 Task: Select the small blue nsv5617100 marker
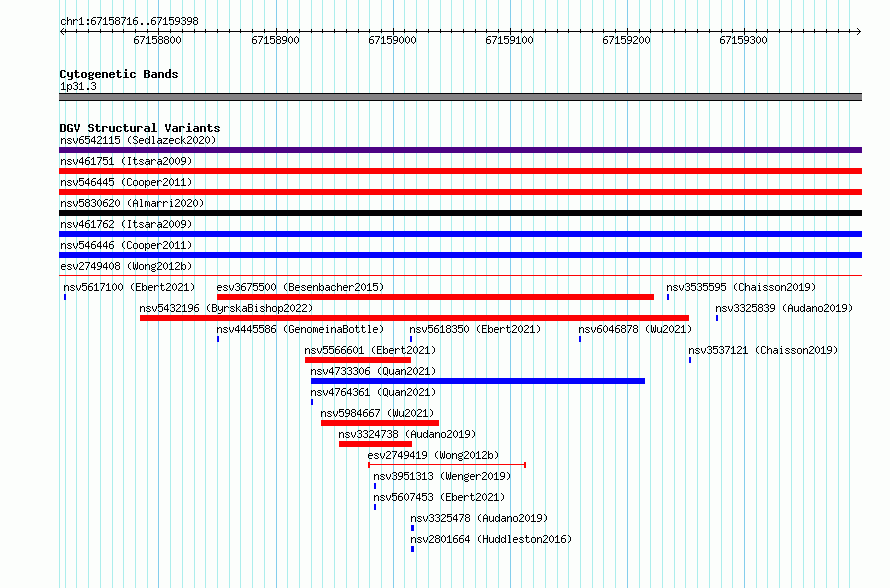pyautogui.click(x=65, y=297)
